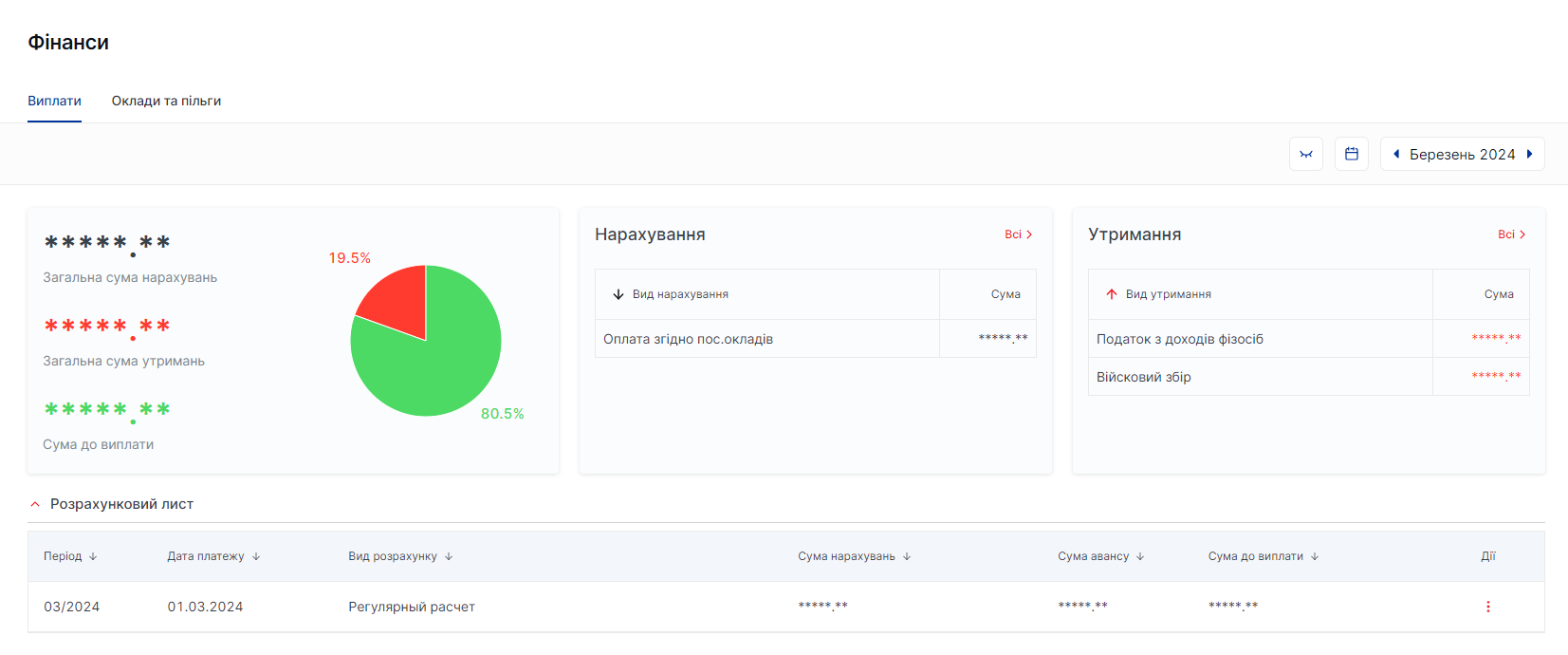Open actions menu for 03/2024 row
This screenshot has width=1568, height=655.
(1487, 607)
